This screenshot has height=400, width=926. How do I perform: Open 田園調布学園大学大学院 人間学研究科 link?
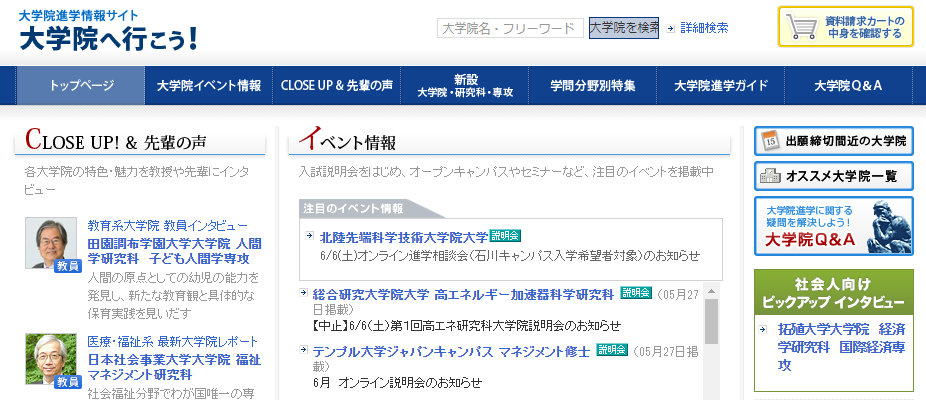(x=174, y=251)
